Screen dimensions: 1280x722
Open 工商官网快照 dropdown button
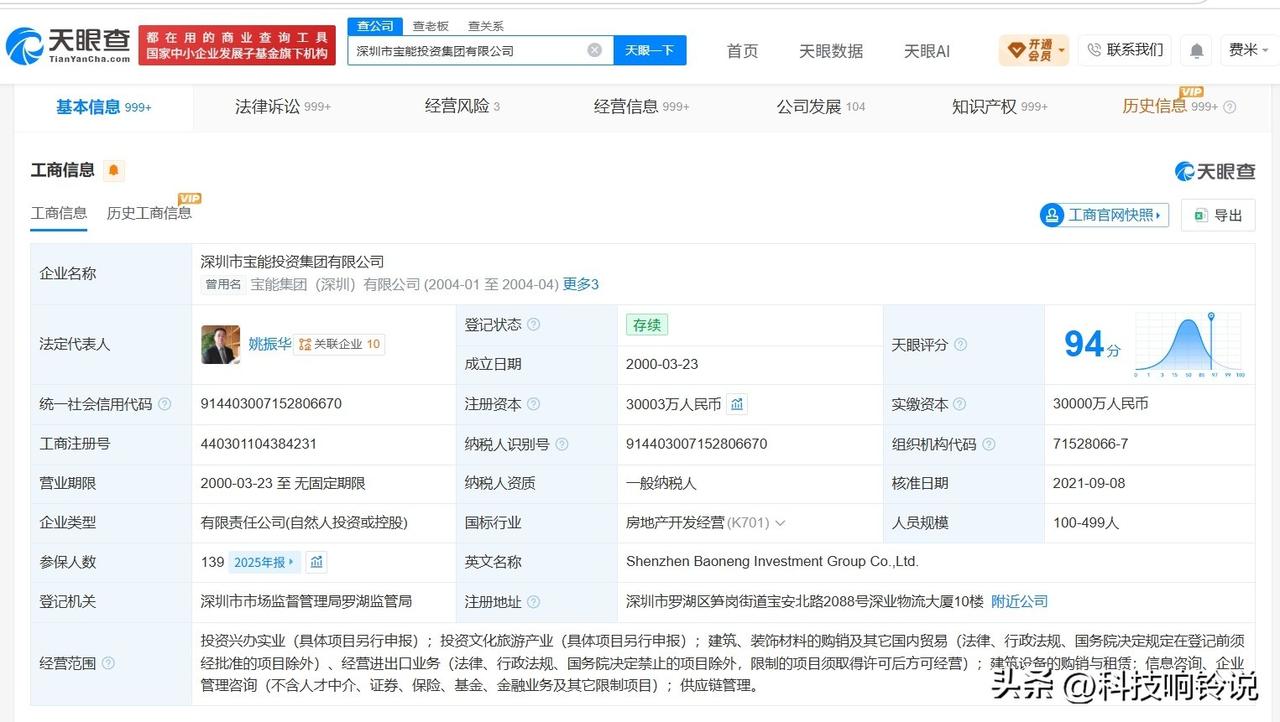[1104, 215]
